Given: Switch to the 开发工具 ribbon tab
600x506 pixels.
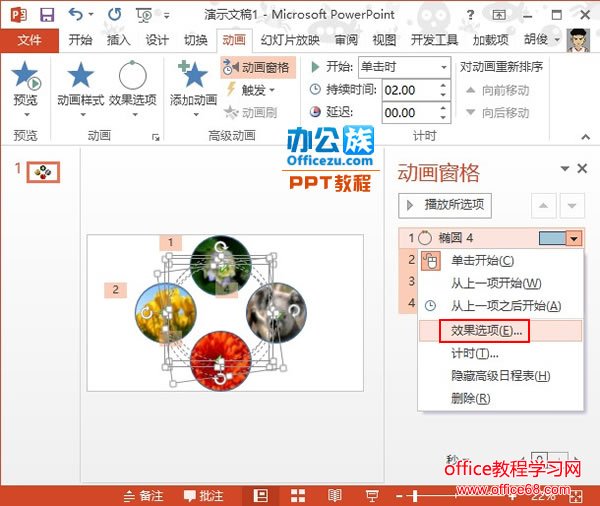Looking at the screenshot, I should 434,40.
